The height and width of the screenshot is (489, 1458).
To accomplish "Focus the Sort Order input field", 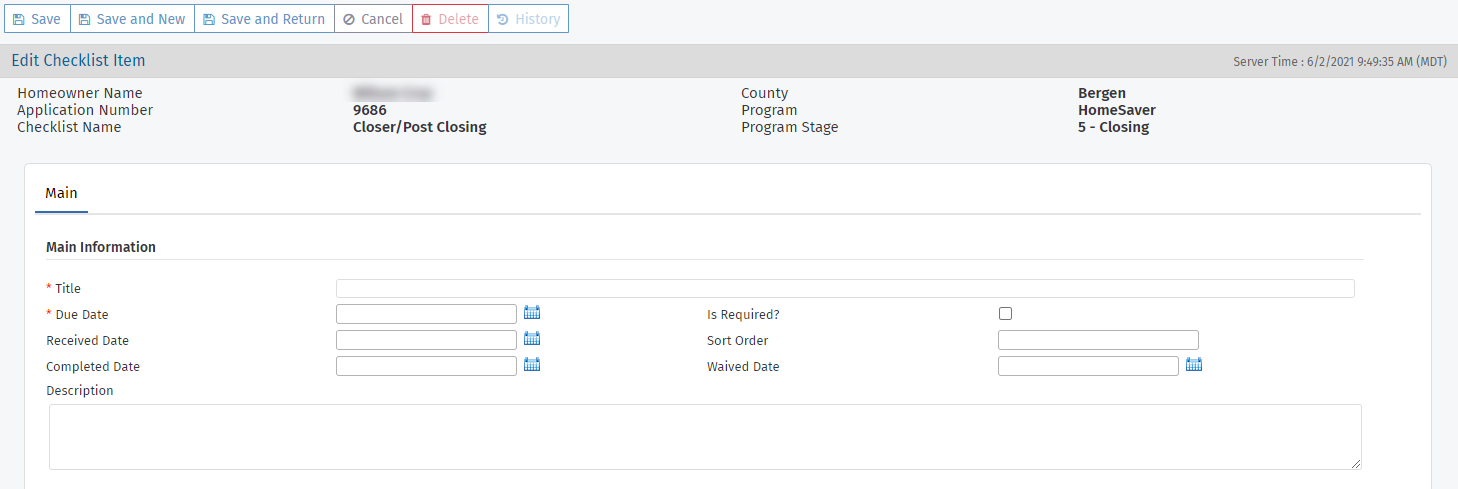I will [1098, 340].
